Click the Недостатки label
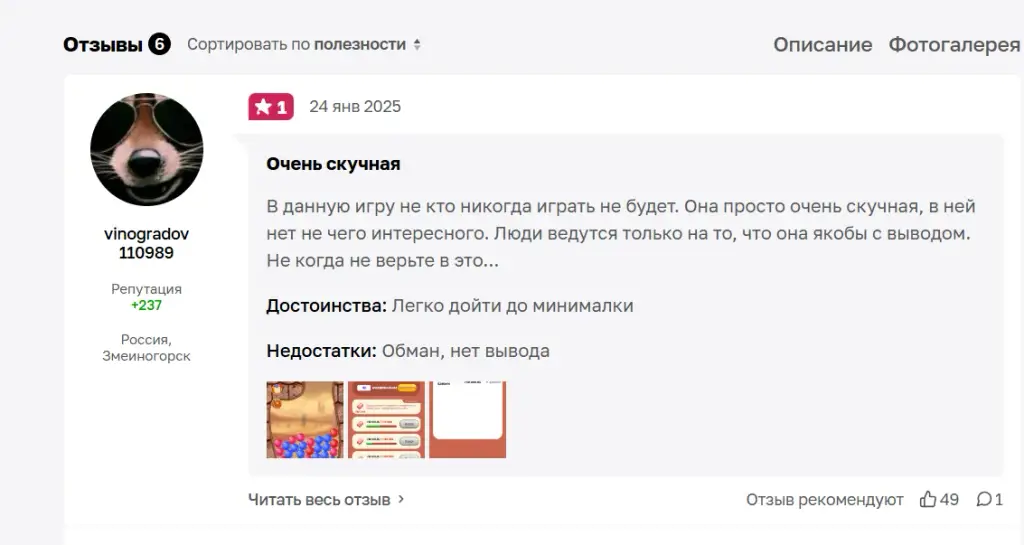Screen dimensions: 1024x545 321,350
